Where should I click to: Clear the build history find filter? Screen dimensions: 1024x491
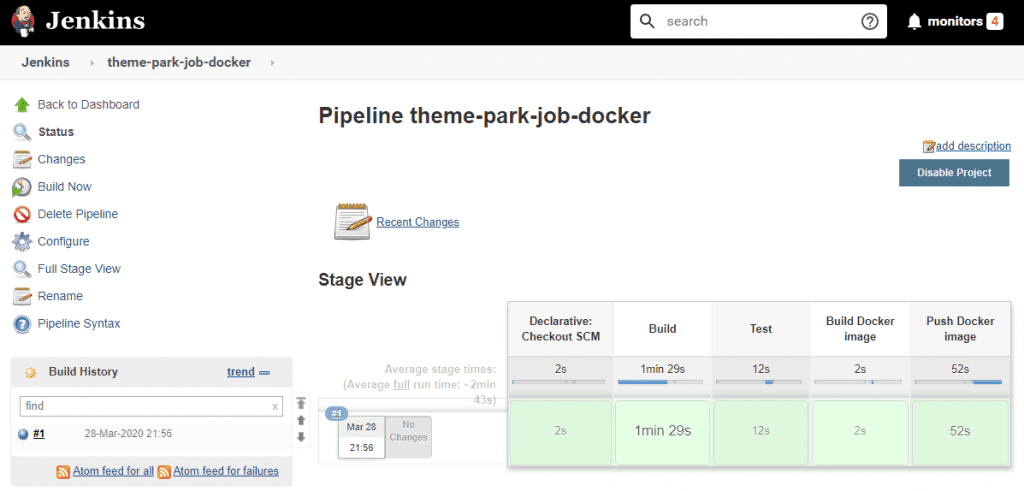click(x=275, y=407)
